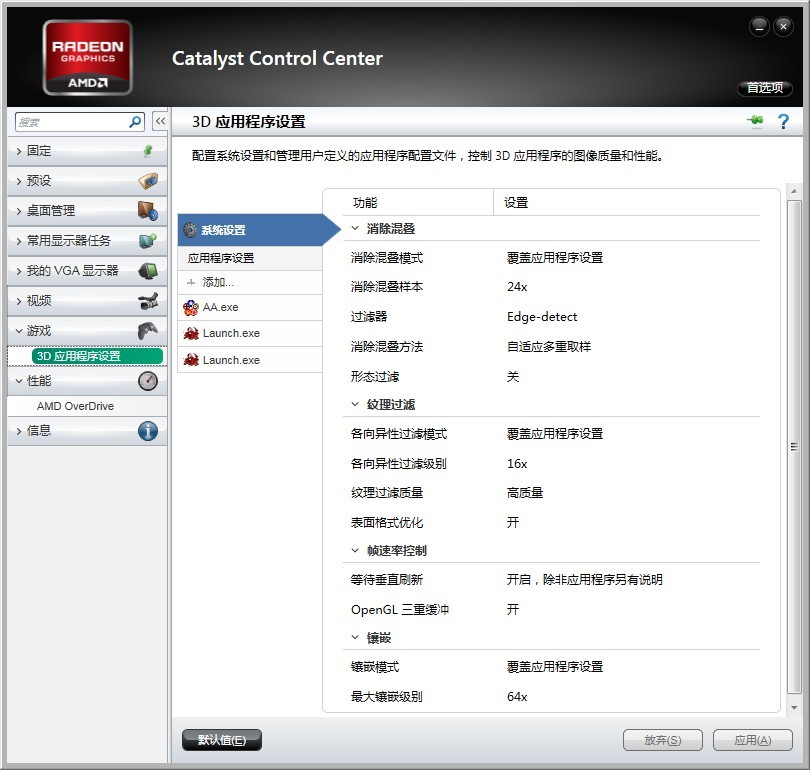Toggle OpenGL 三重缓冲 setting 开
The height and width of the screenshot is (770, 810).
[512, 609]
